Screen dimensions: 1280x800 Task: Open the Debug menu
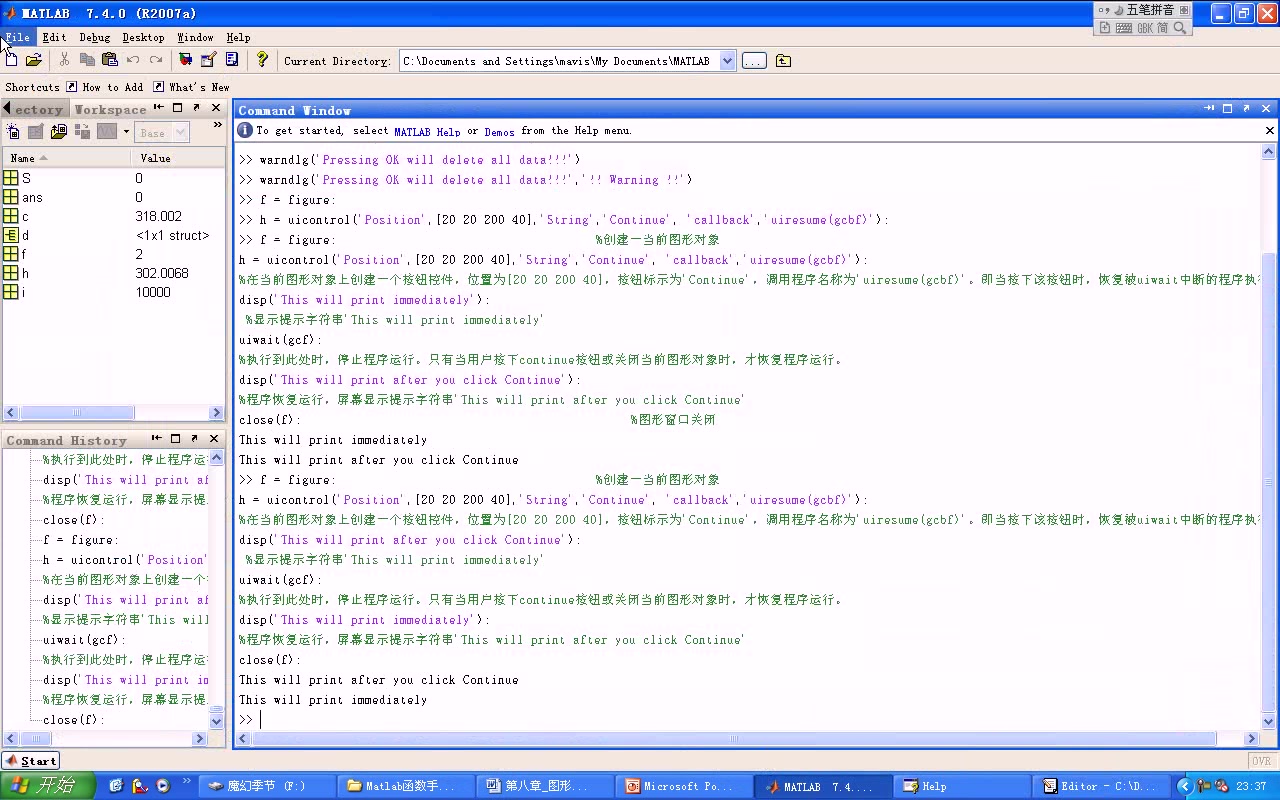95,37
